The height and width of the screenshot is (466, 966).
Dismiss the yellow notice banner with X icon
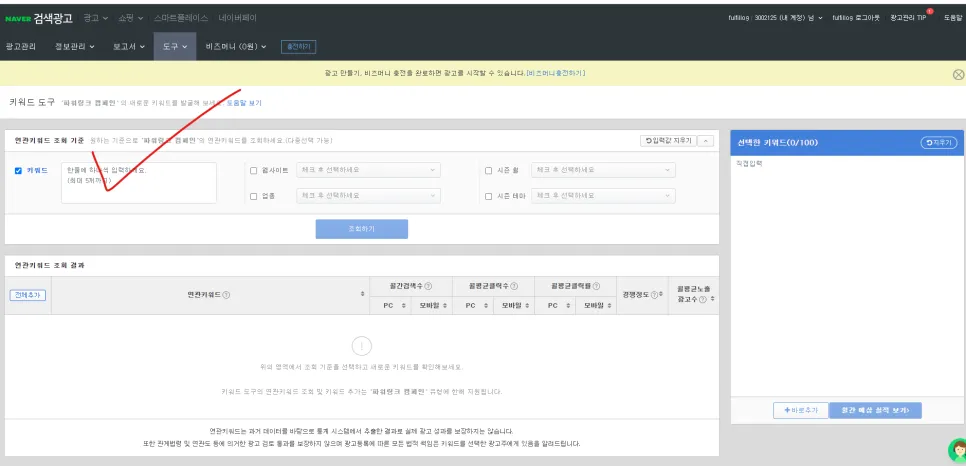coord(959,75)
